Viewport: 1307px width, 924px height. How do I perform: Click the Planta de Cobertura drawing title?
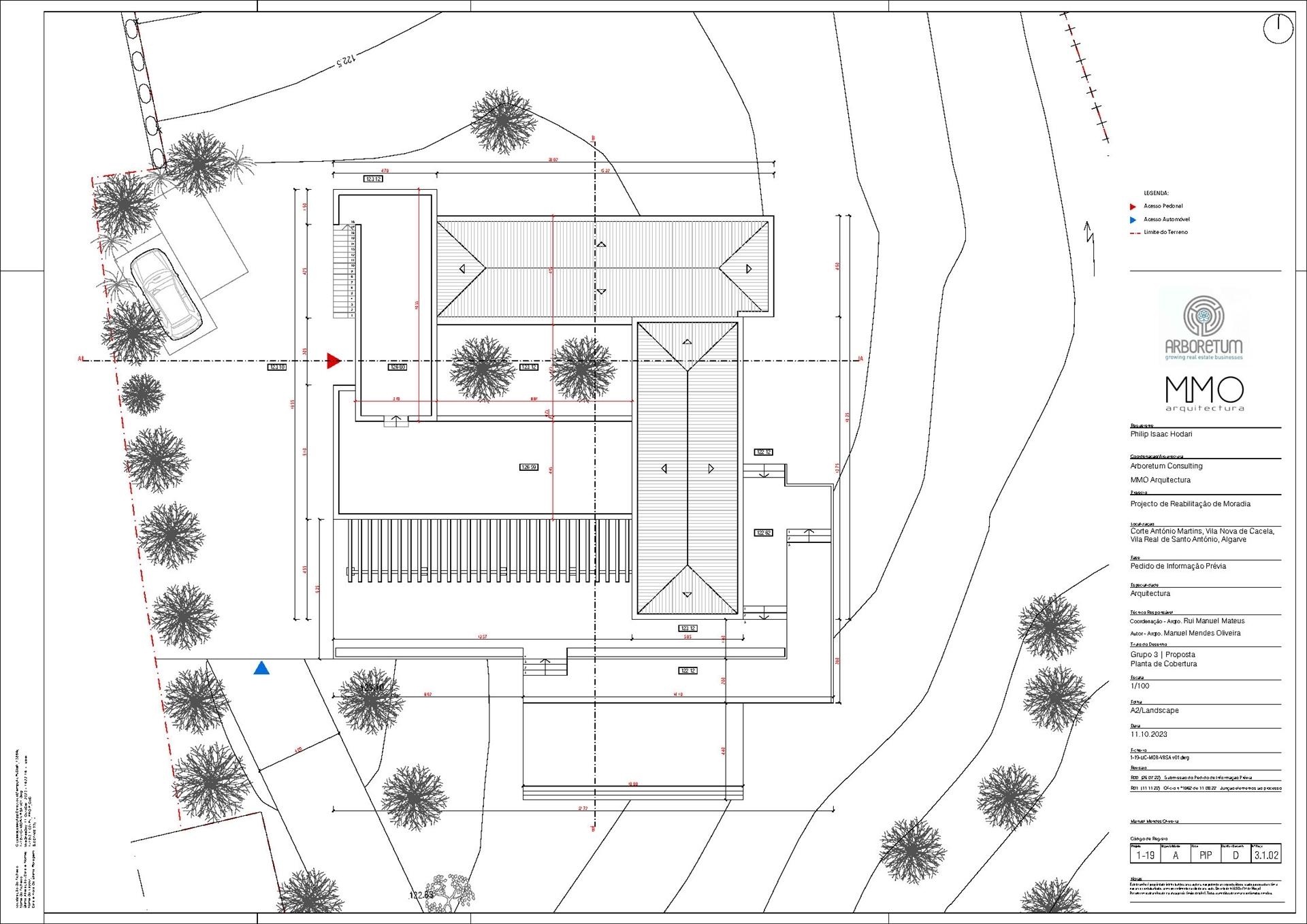point(1163,664)
